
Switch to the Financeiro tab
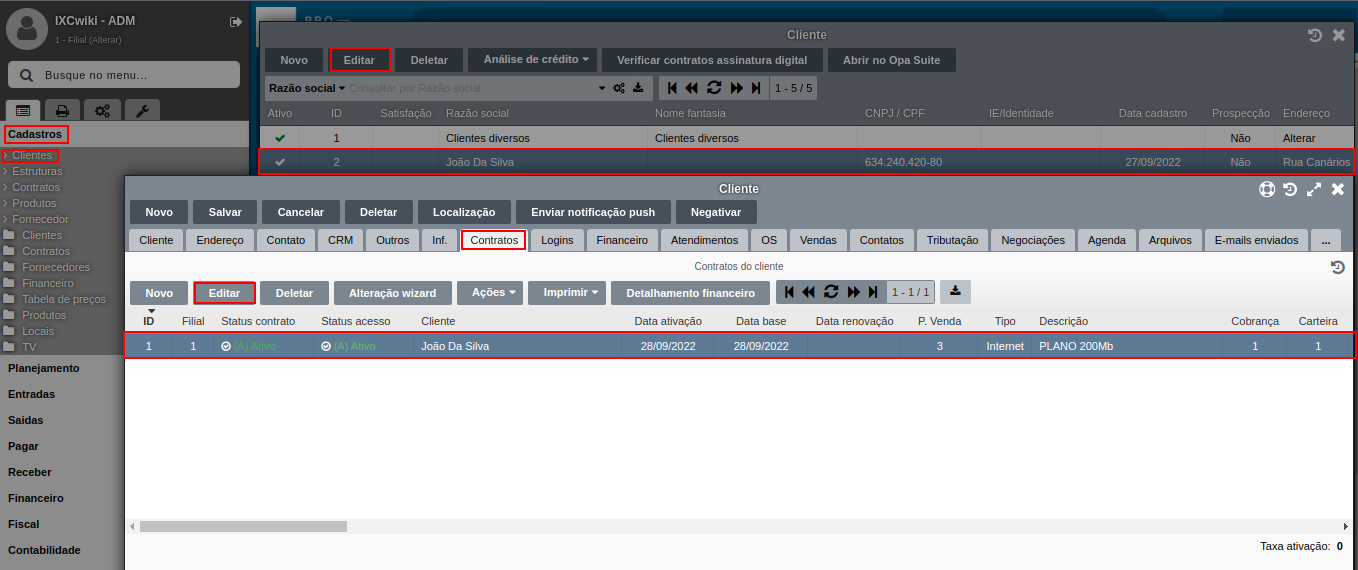click(622, 240)
